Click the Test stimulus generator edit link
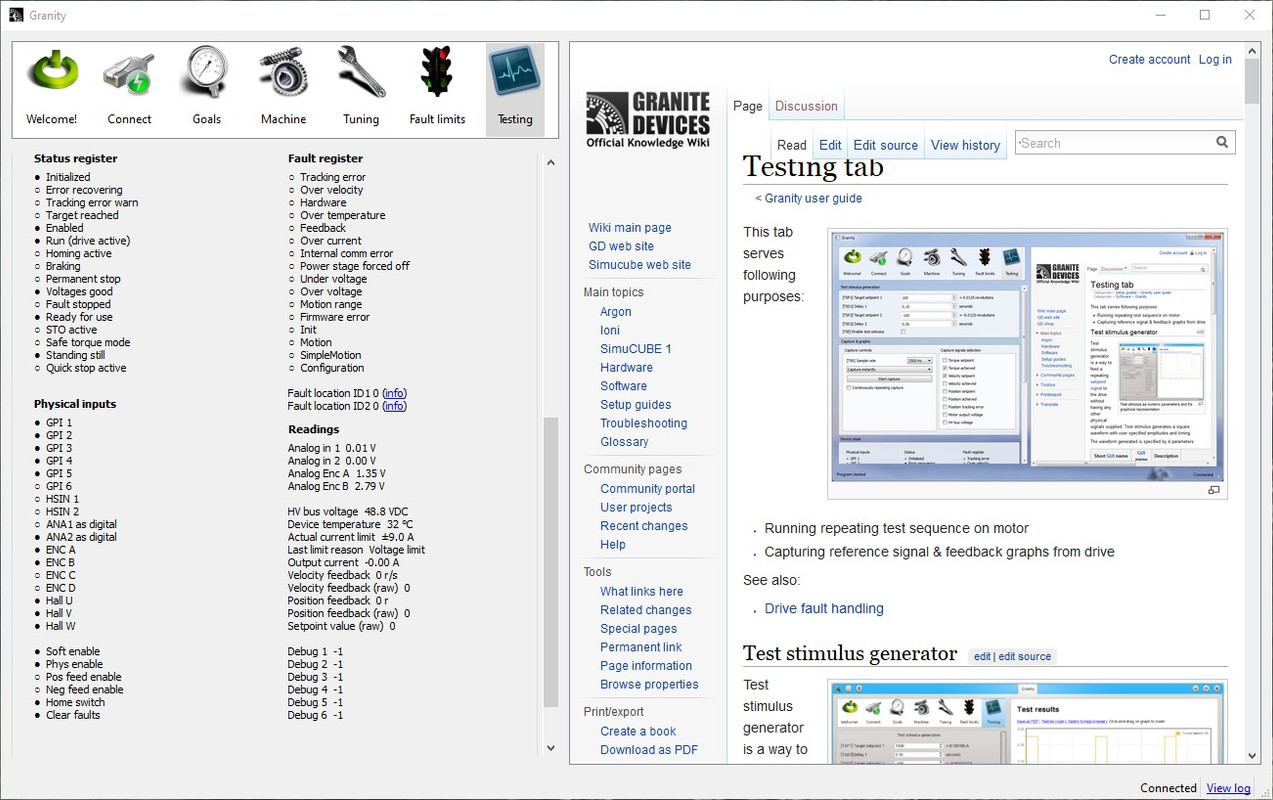 (x=983, y=657)
